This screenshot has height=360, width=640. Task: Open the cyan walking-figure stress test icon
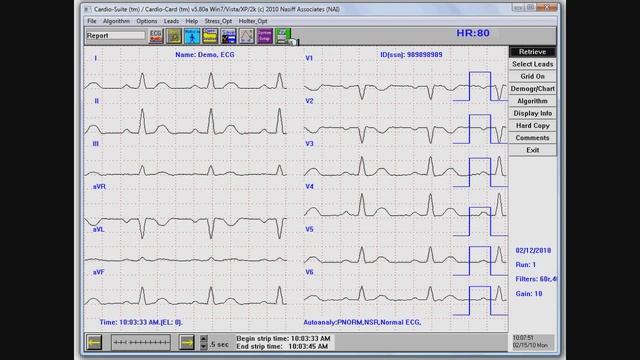pos(192,36)
